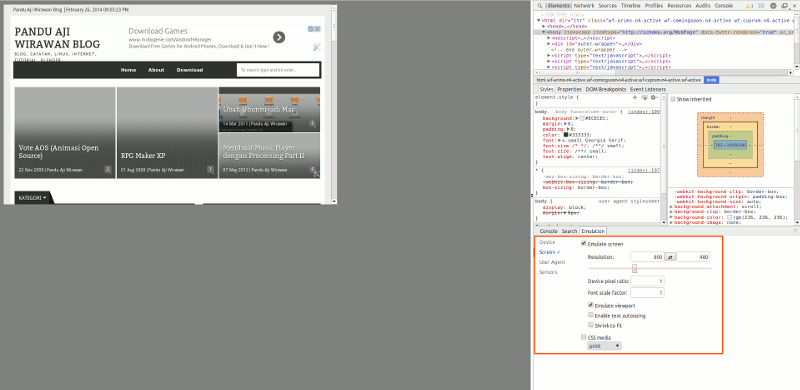This screenshot has width=800, height=390.
Task: Expand computed background-color property
Action: coord(671,217)
